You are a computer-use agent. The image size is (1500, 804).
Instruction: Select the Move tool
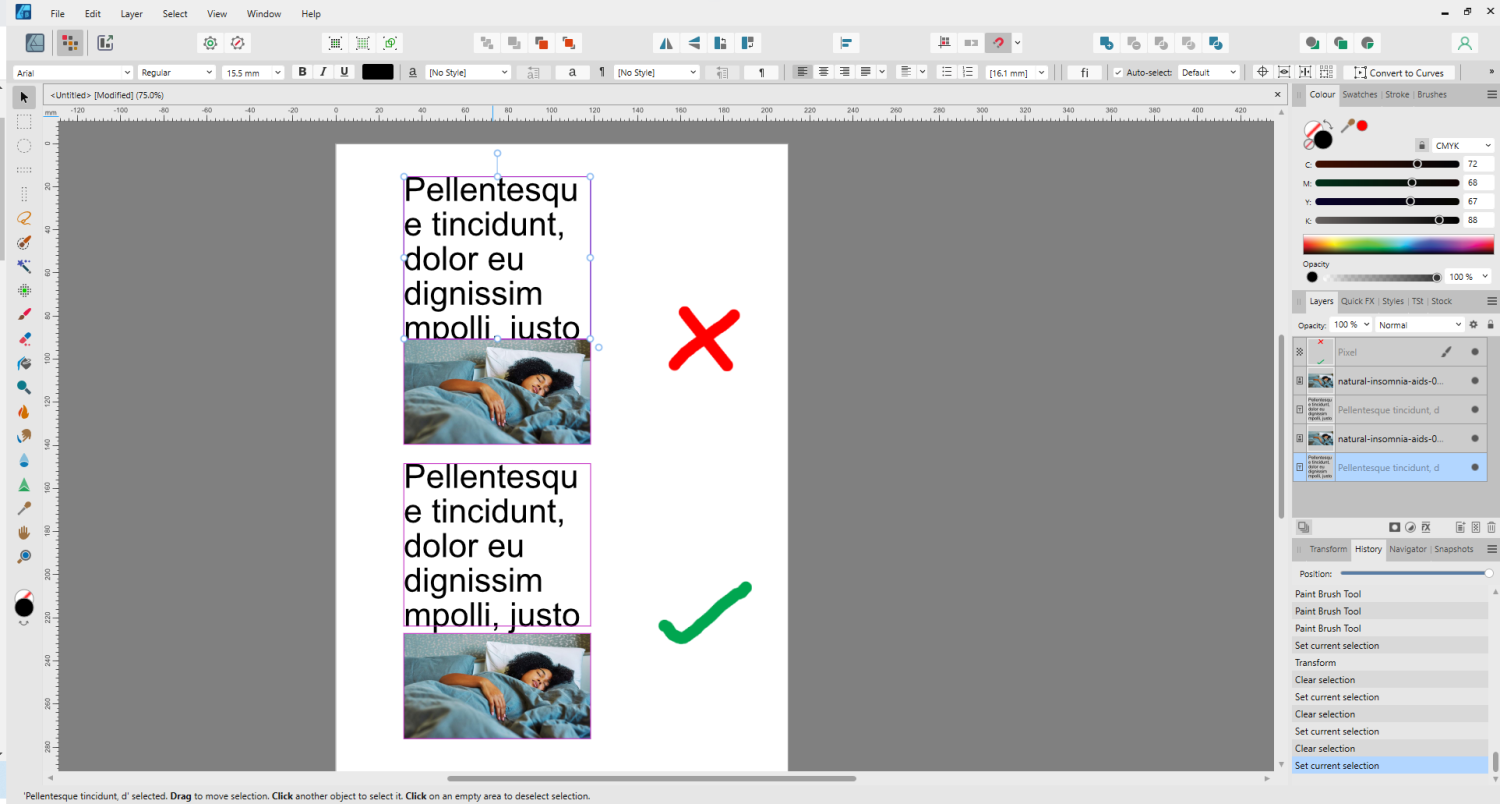pos(24,97)
